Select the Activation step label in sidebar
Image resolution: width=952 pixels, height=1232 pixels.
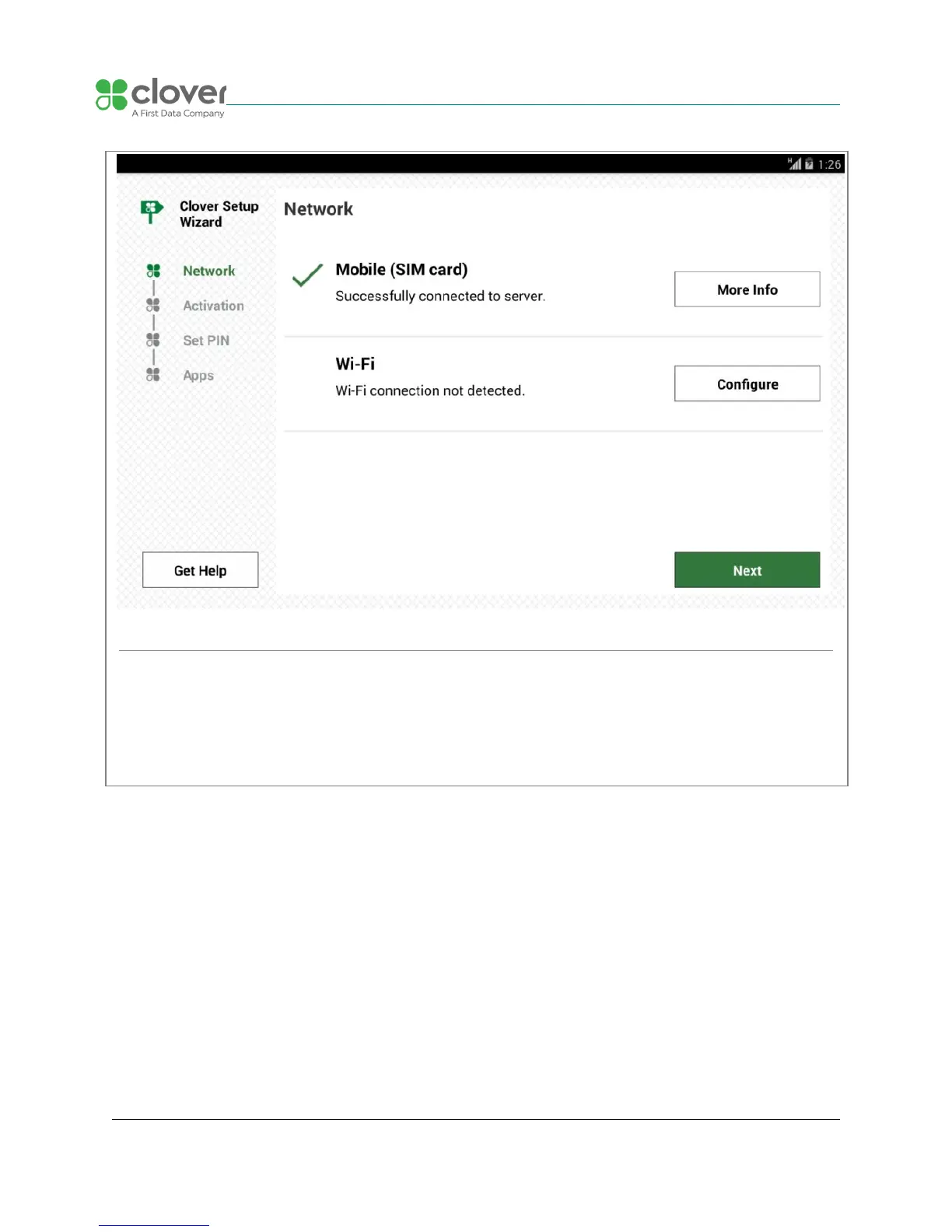[213, 306]
